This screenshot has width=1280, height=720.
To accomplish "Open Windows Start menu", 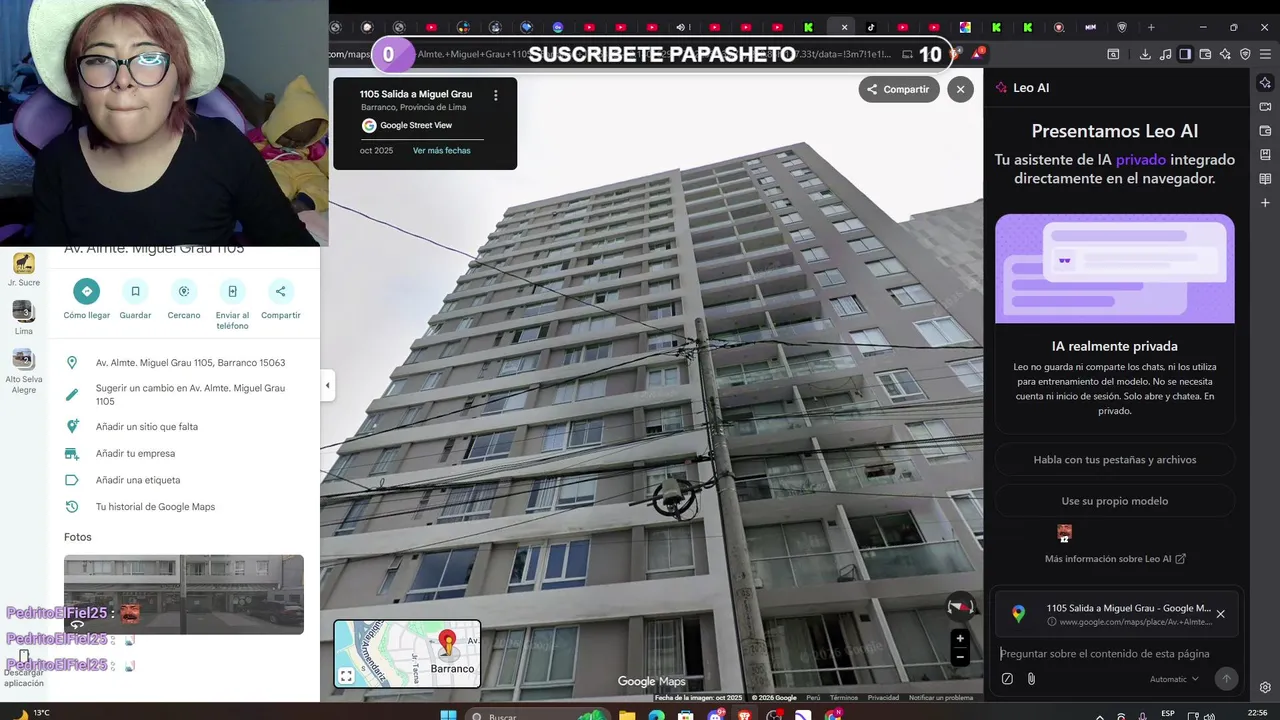I will (448, 715).
